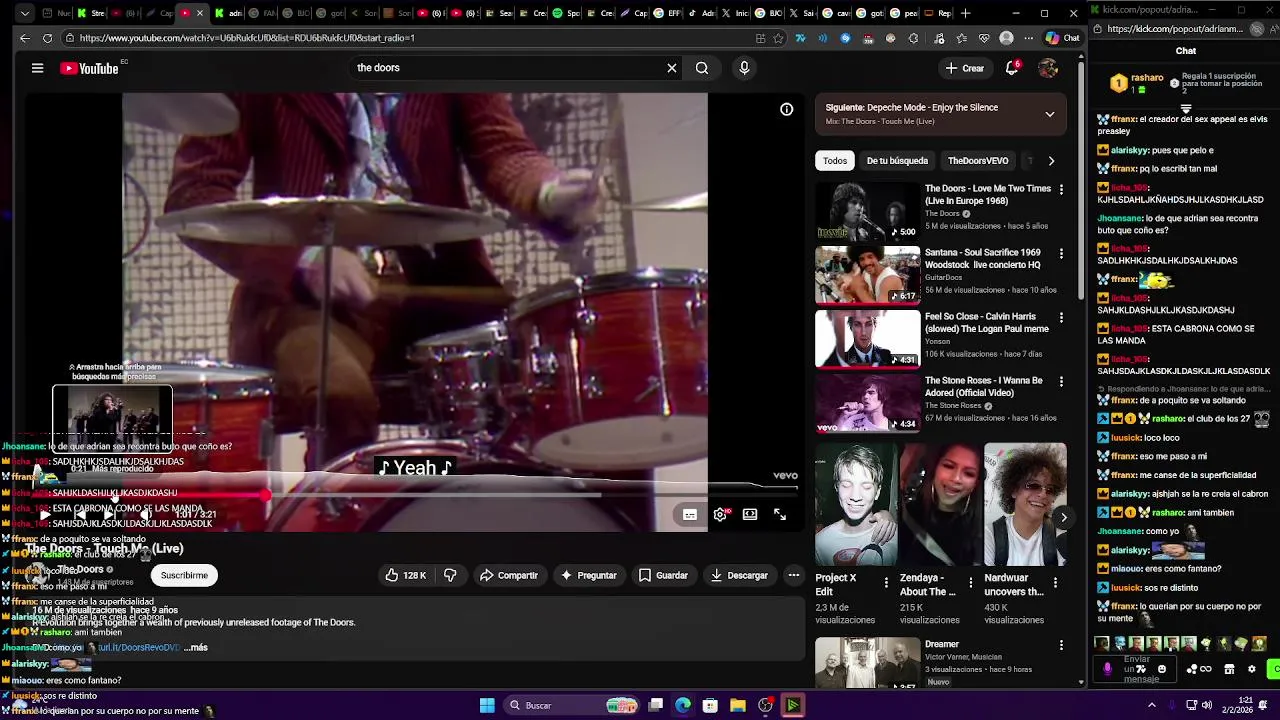Open Windows Start menu
The image size is (1280, 720).
click(x=487, y=705)
